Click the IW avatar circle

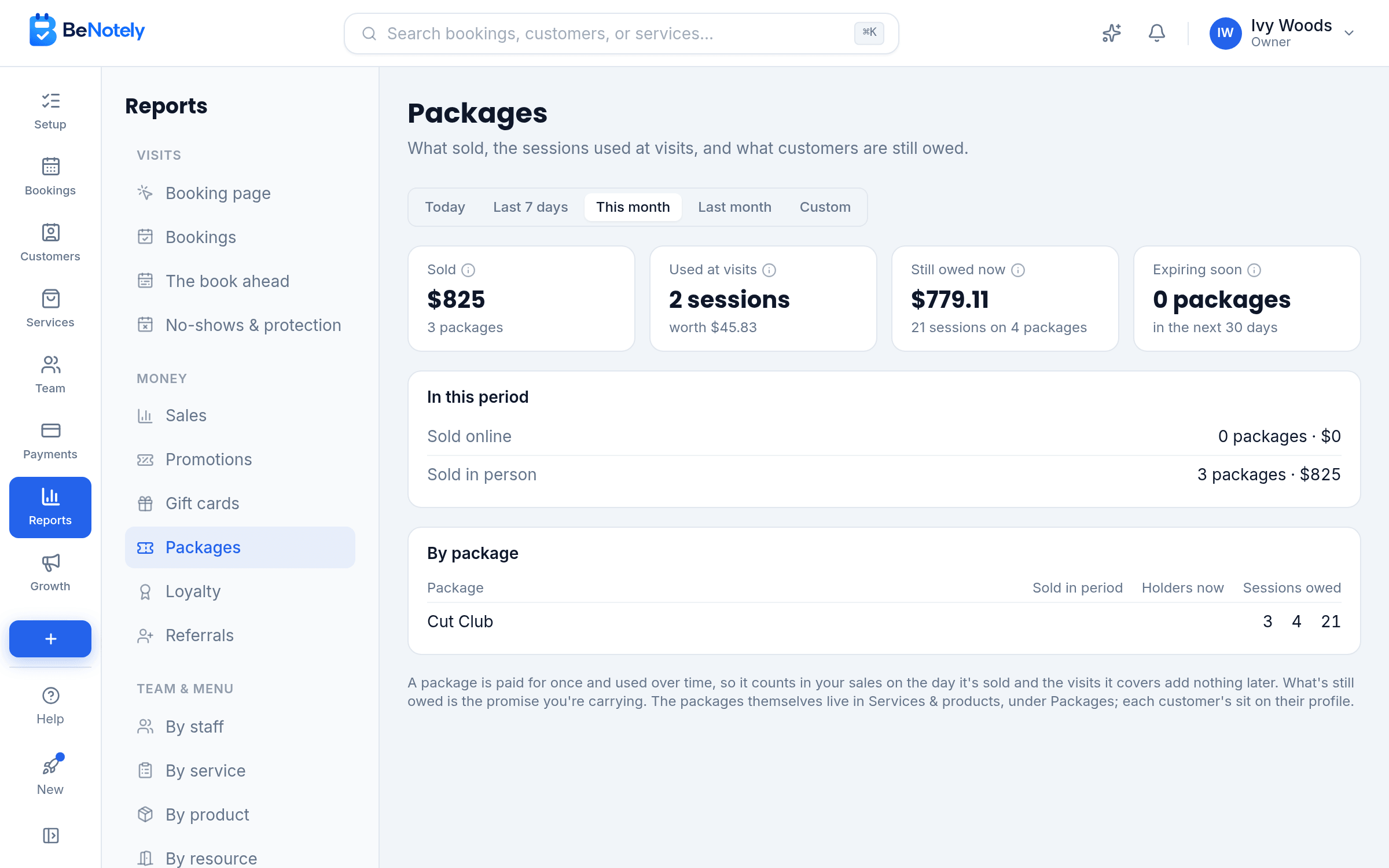click(1225, 33)
